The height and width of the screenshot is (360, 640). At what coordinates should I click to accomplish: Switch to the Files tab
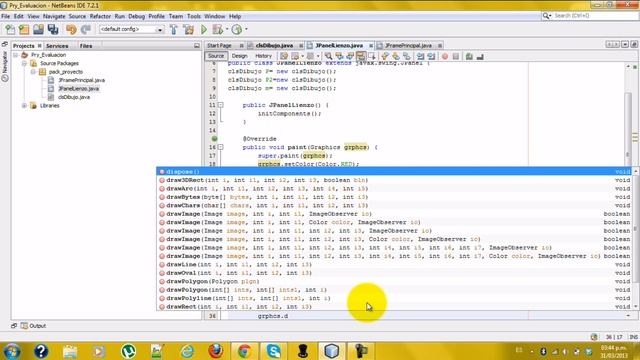[86, 46]
